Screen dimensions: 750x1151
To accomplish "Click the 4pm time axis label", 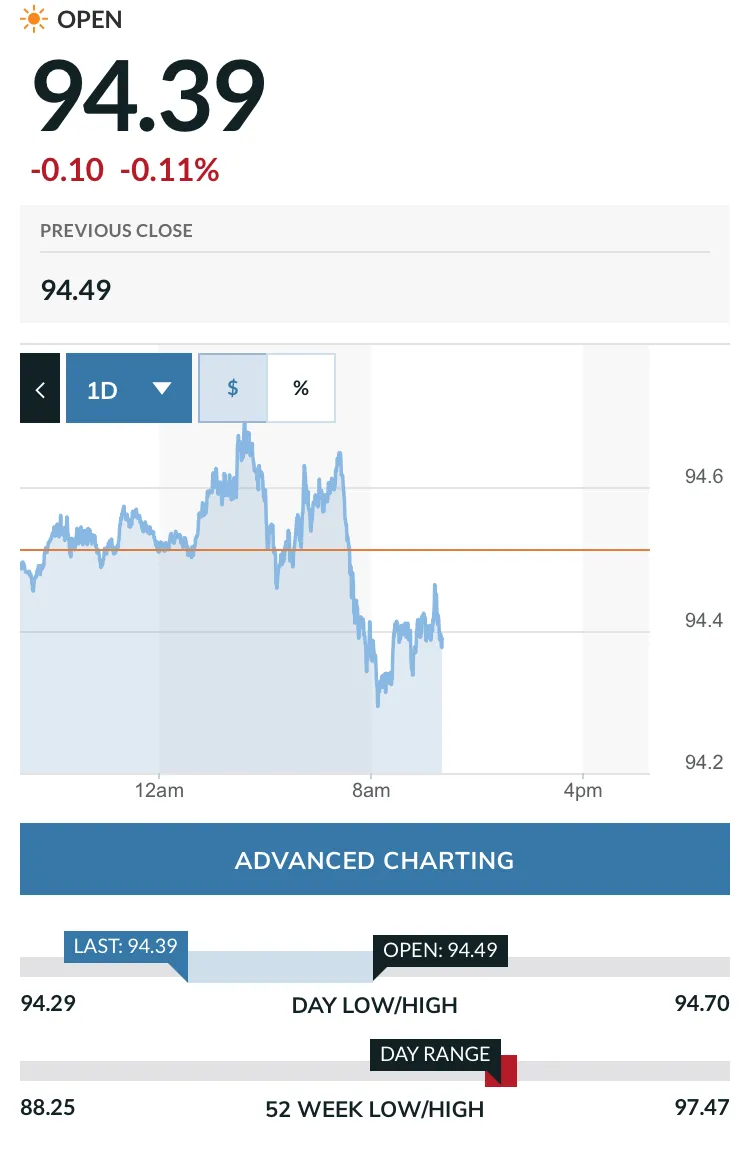I will pos(583,791).
